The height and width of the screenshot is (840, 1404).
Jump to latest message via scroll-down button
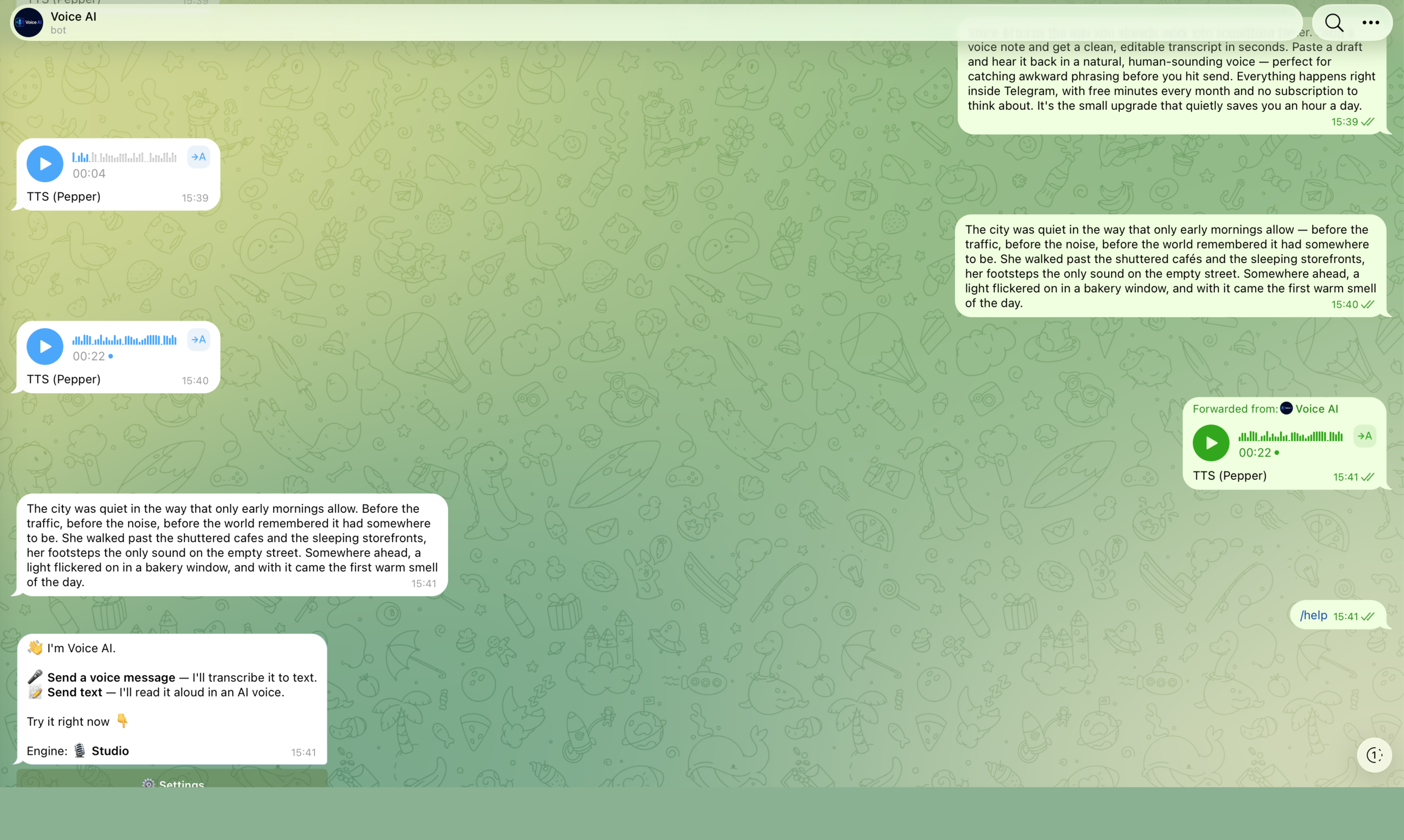(x=1374, y=754)
